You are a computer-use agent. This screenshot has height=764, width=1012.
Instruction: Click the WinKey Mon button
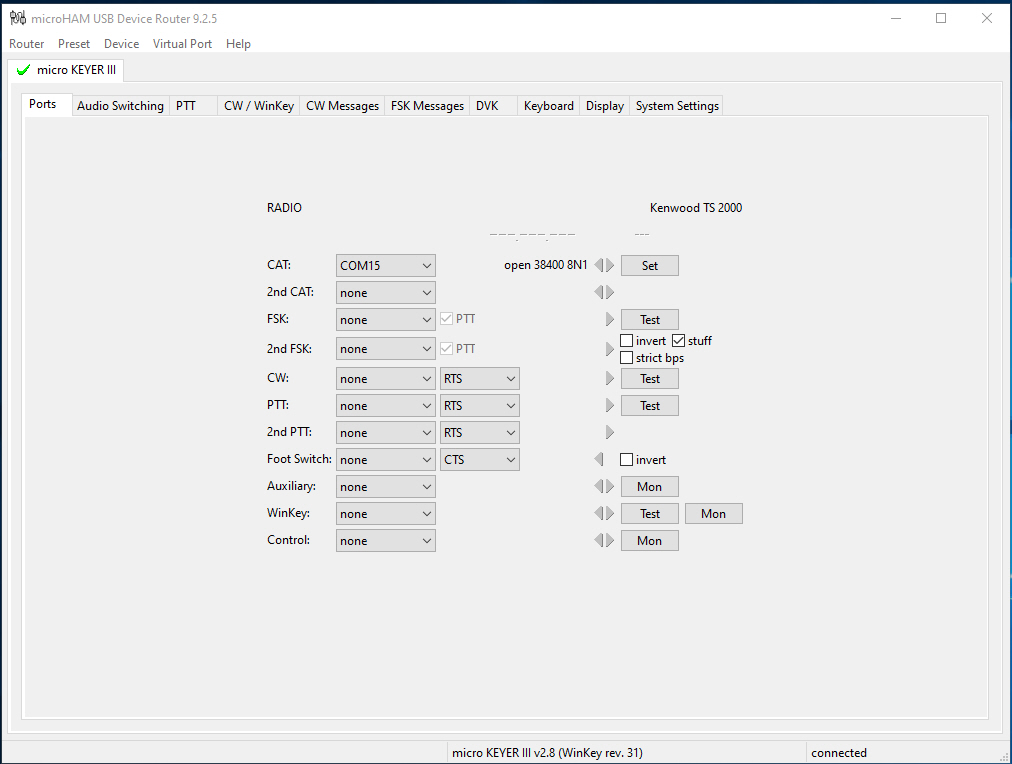click(713, 514)
